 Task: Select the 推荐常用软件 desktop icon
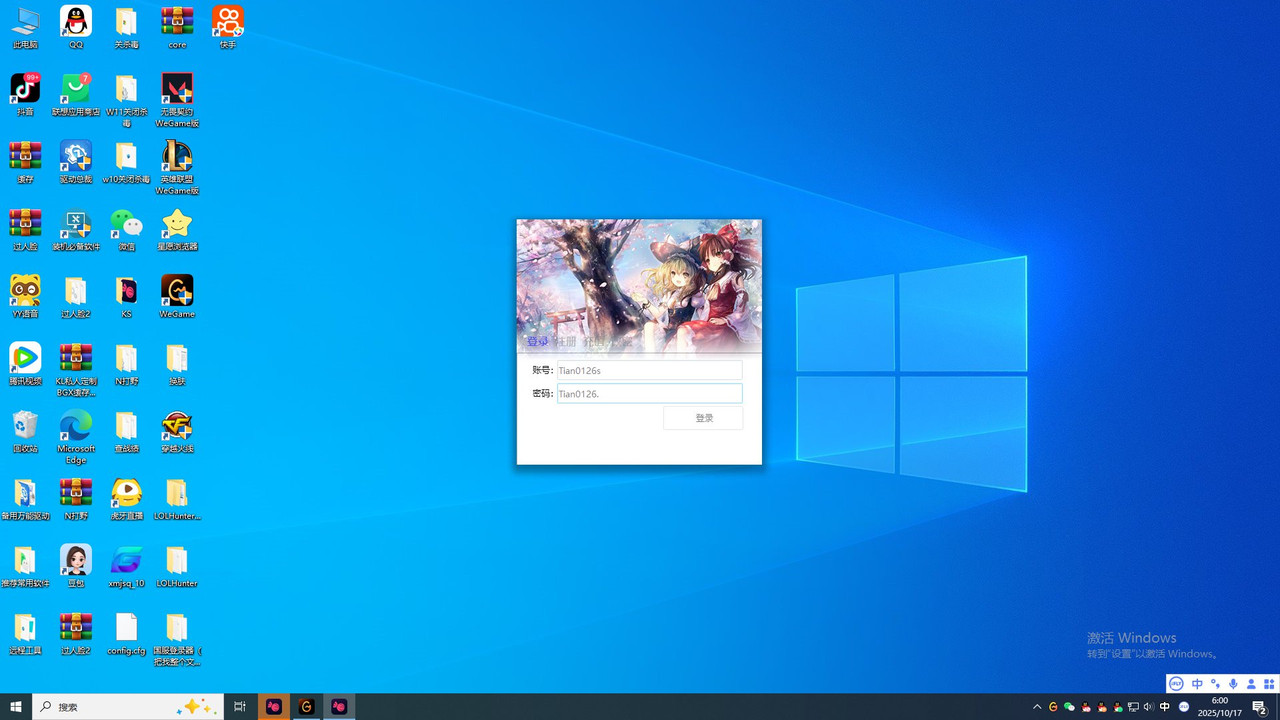tap(25, 565)
